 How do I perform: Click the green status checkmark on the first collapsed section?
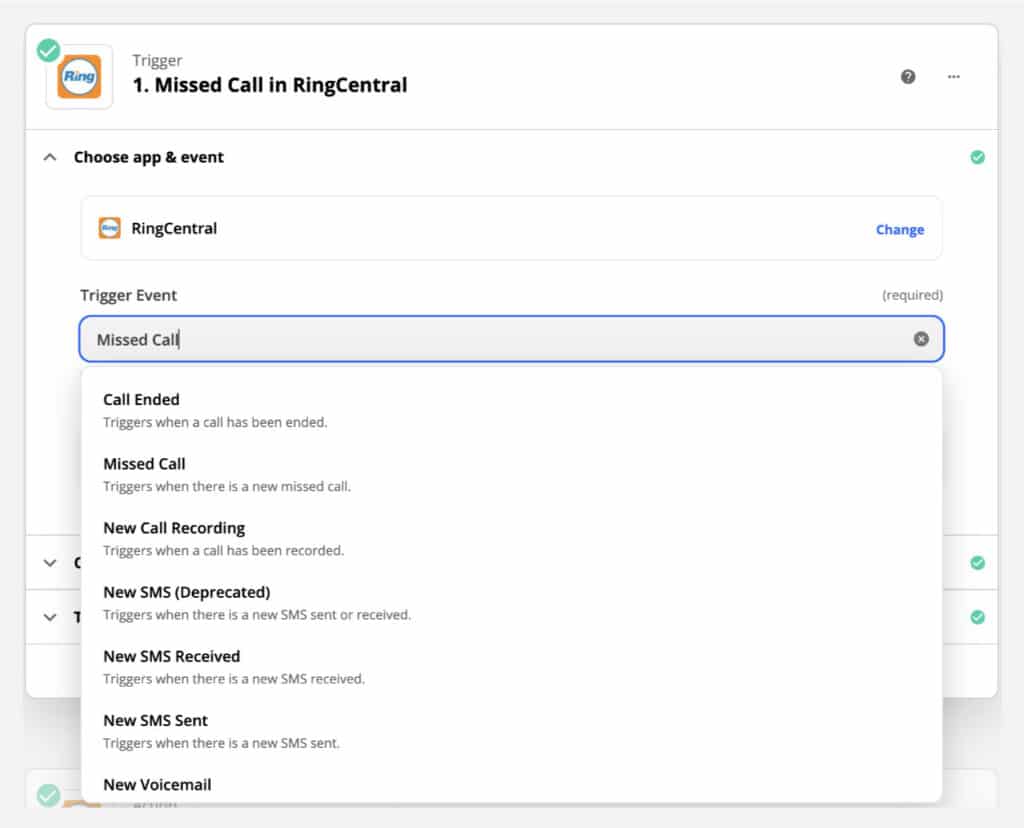pos(978,563)
